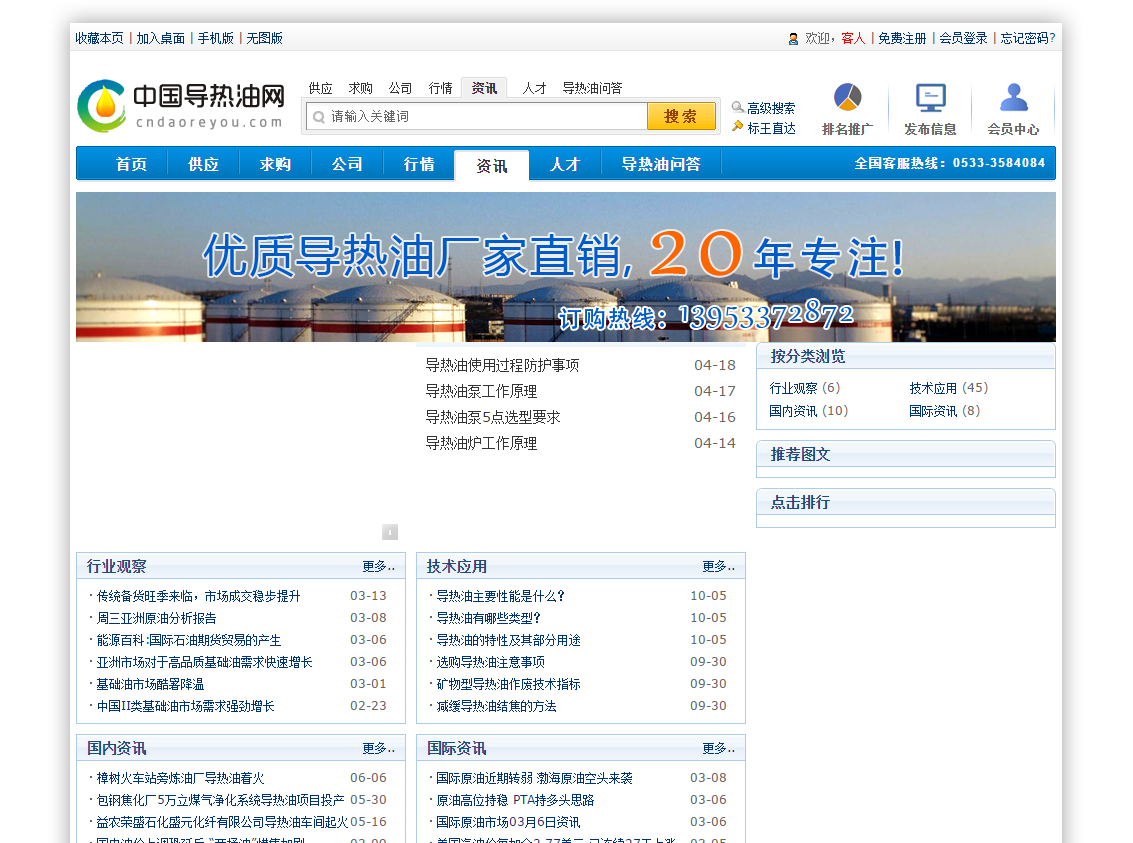Screen dimensions: 1133x843
Task: Click 更多 in the 行业观察 panel
Action: [379, 566]
